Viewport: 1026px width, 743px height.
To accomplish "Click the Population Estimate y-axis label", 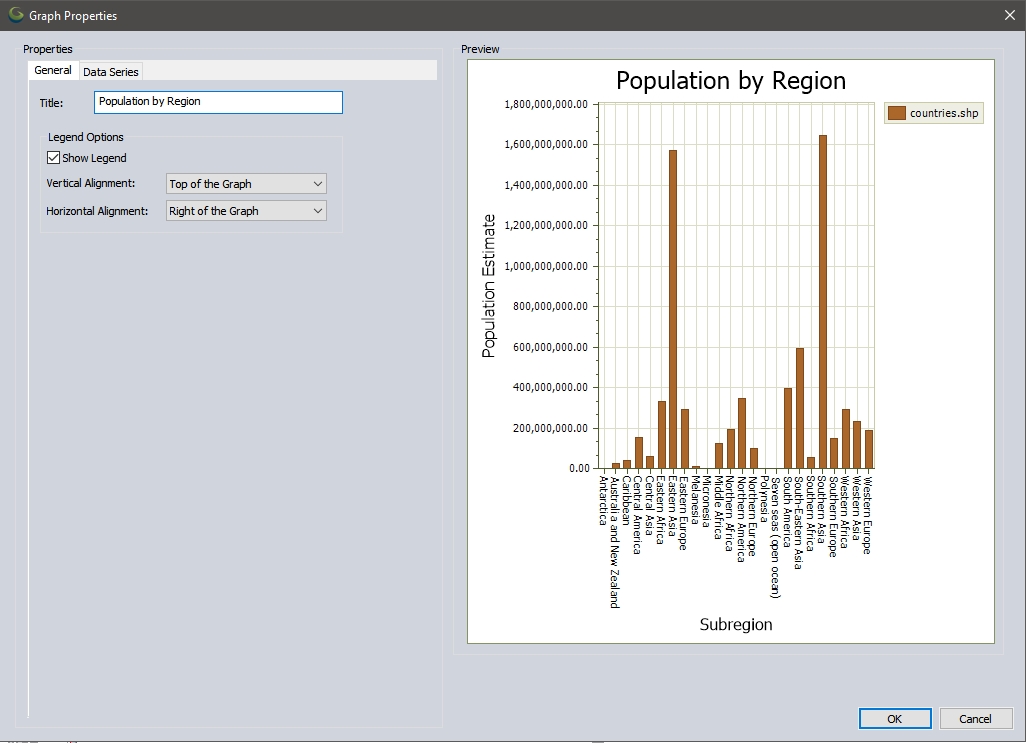I will (489, 285).
